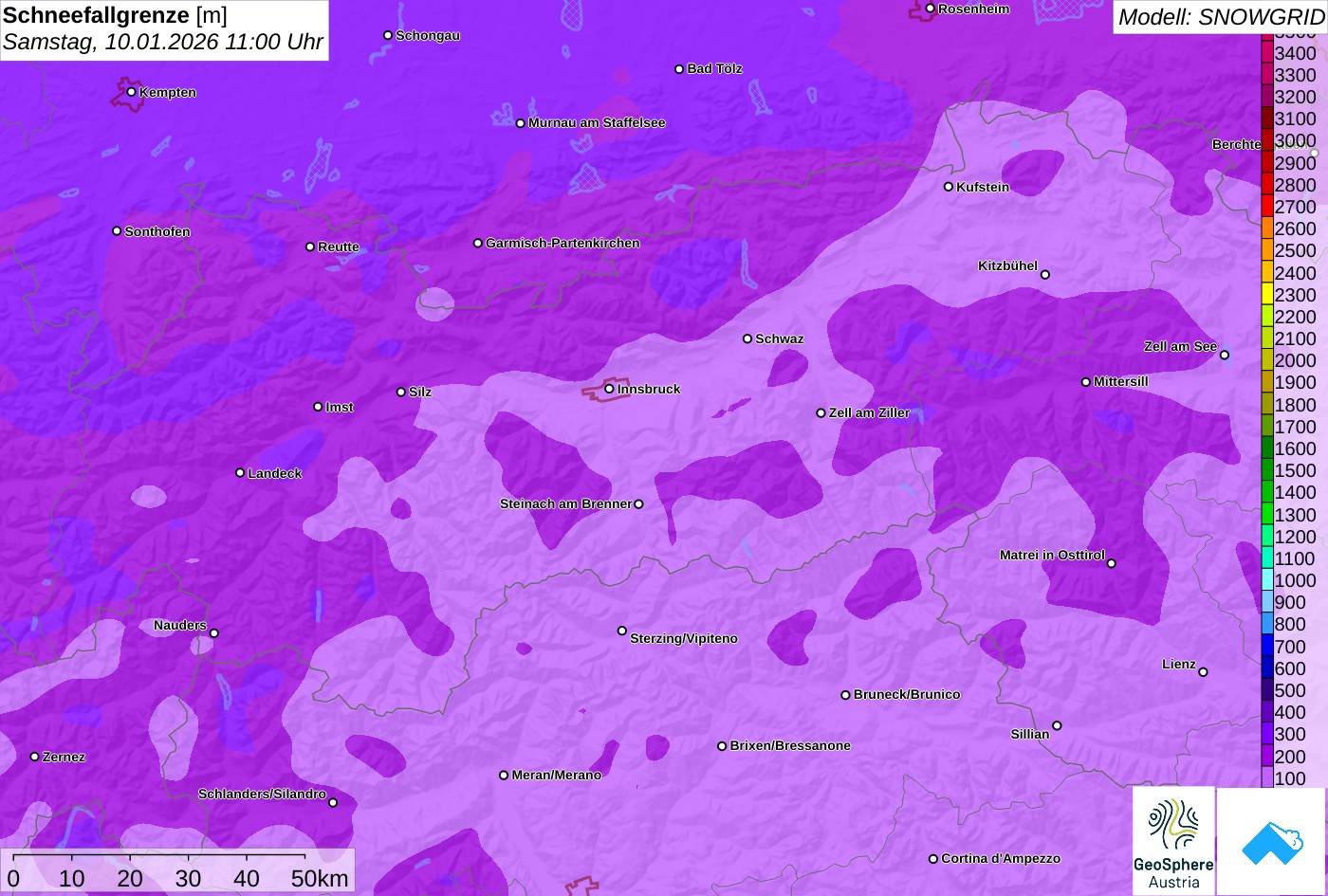Click the Landeck marker dot
Screen dimensions: 1328x896
pyautogui.click(x=240, y=472)
